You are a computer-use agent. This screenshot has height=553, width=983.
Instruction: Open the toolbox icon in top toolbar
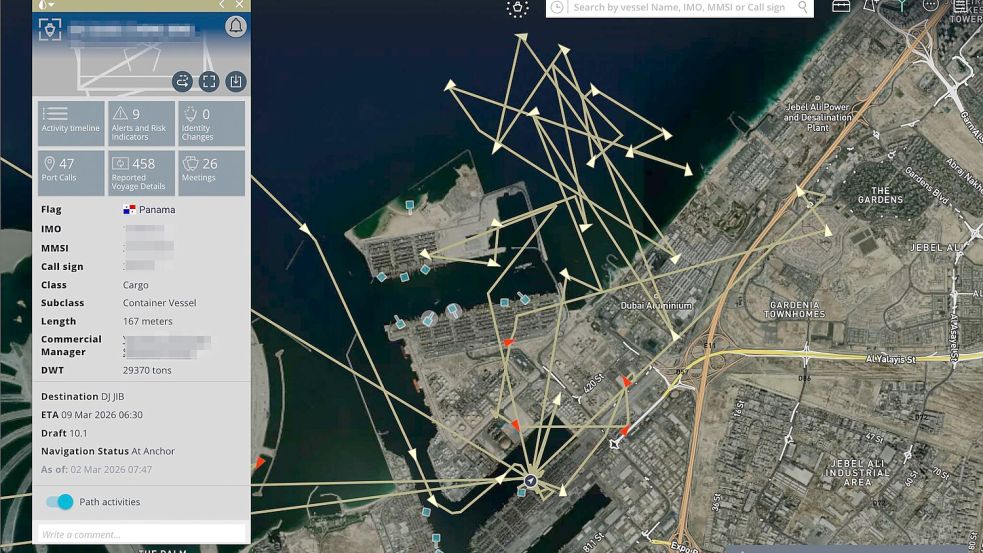click(841, 6)
